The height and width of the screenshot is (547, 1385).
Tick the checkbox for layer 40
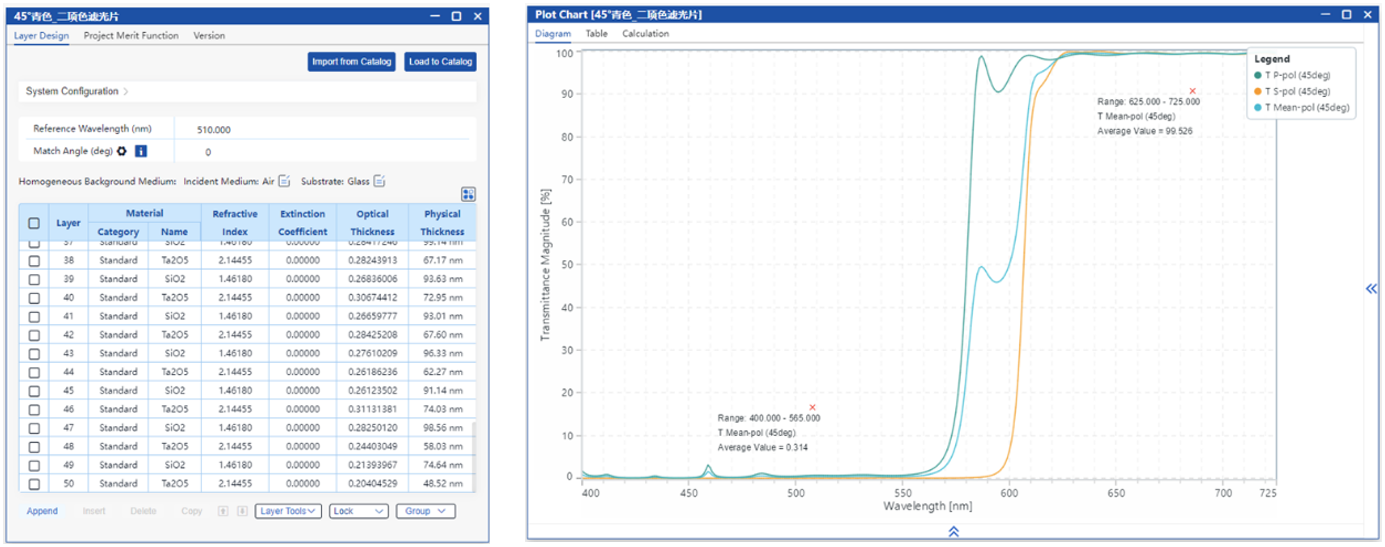tap(34, 297)
